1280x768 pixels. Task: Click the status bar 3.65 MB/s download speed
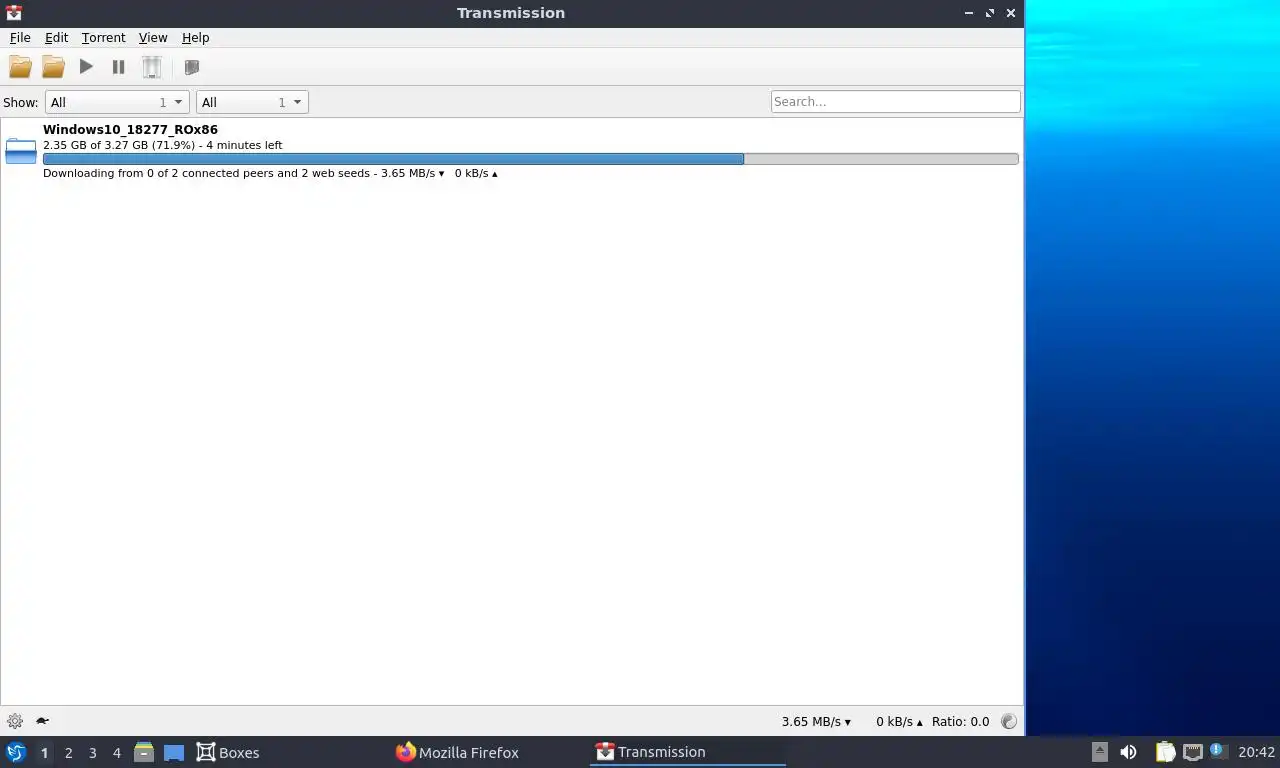tap(816, 721)
